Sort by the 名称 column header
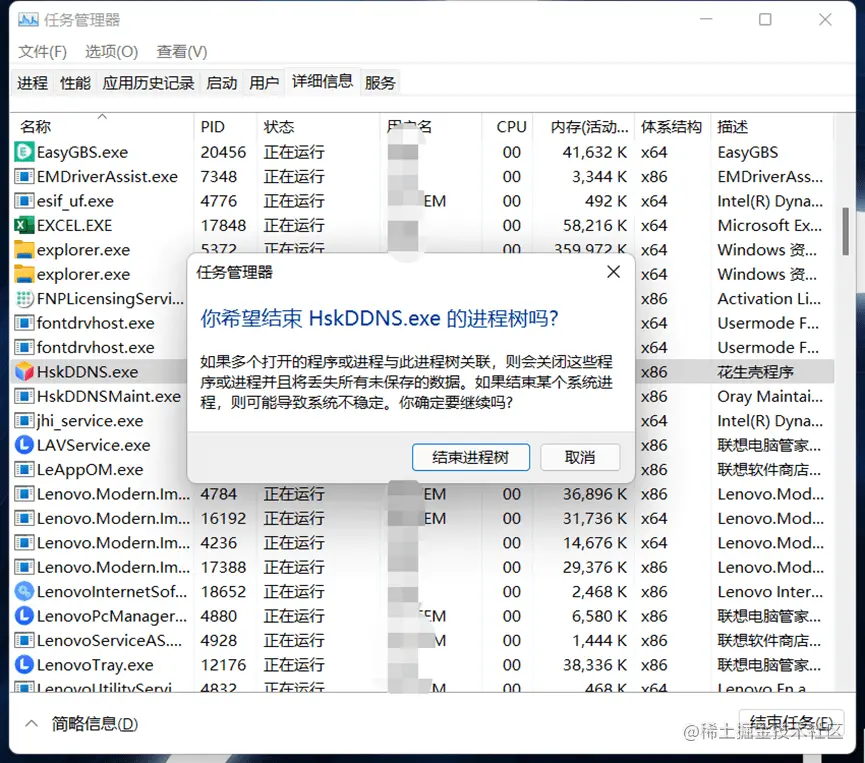Screen dimensions: 865x763 (x=103, y=127)
